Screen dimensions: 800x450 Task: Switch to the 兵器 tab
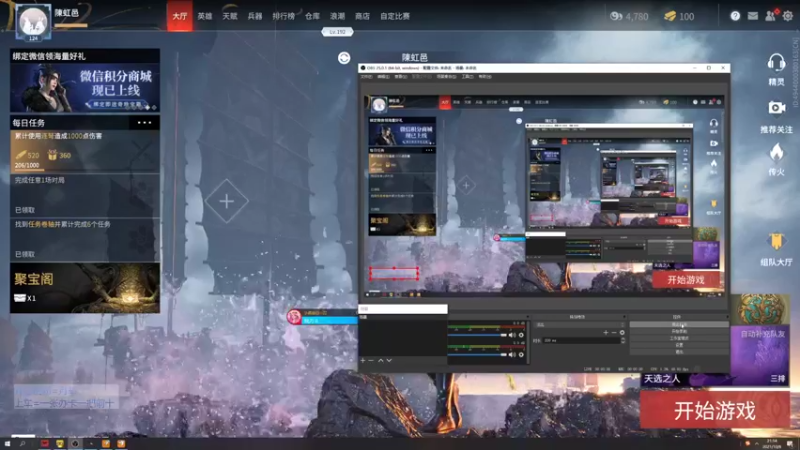click(255, 16)
